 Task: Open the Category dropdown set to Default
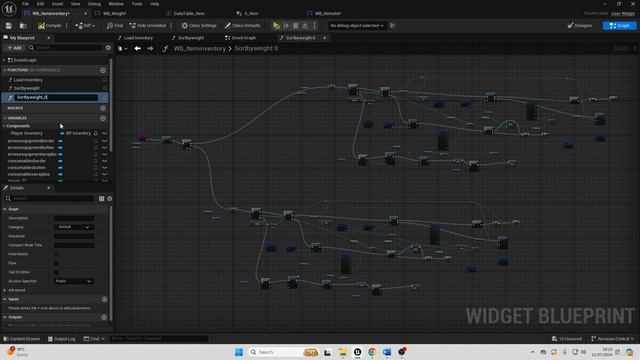(x=74, y=227)
